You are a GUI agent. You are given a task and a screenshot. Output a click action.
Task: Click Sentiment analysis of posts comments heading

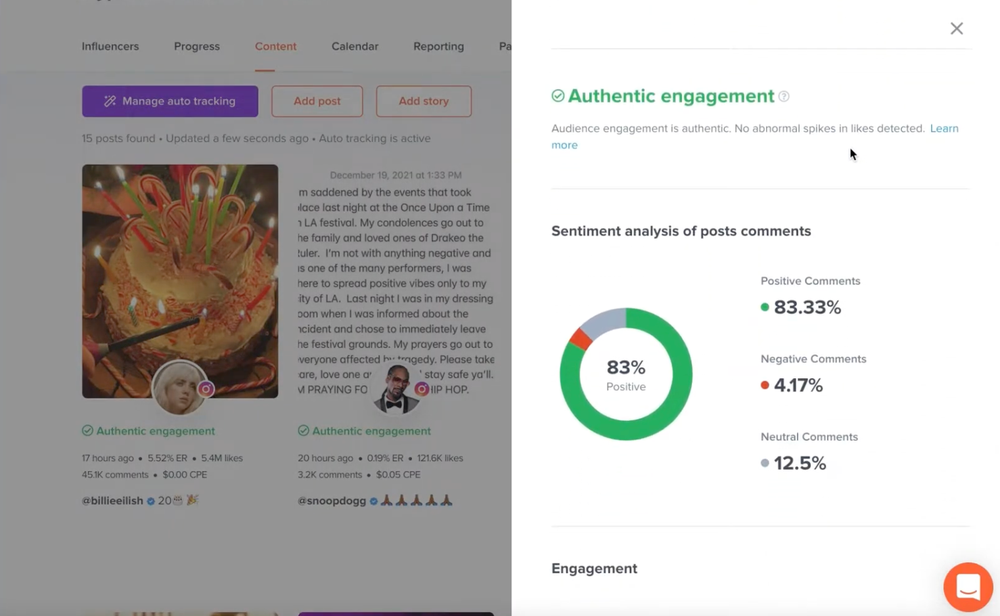point(681,231)
